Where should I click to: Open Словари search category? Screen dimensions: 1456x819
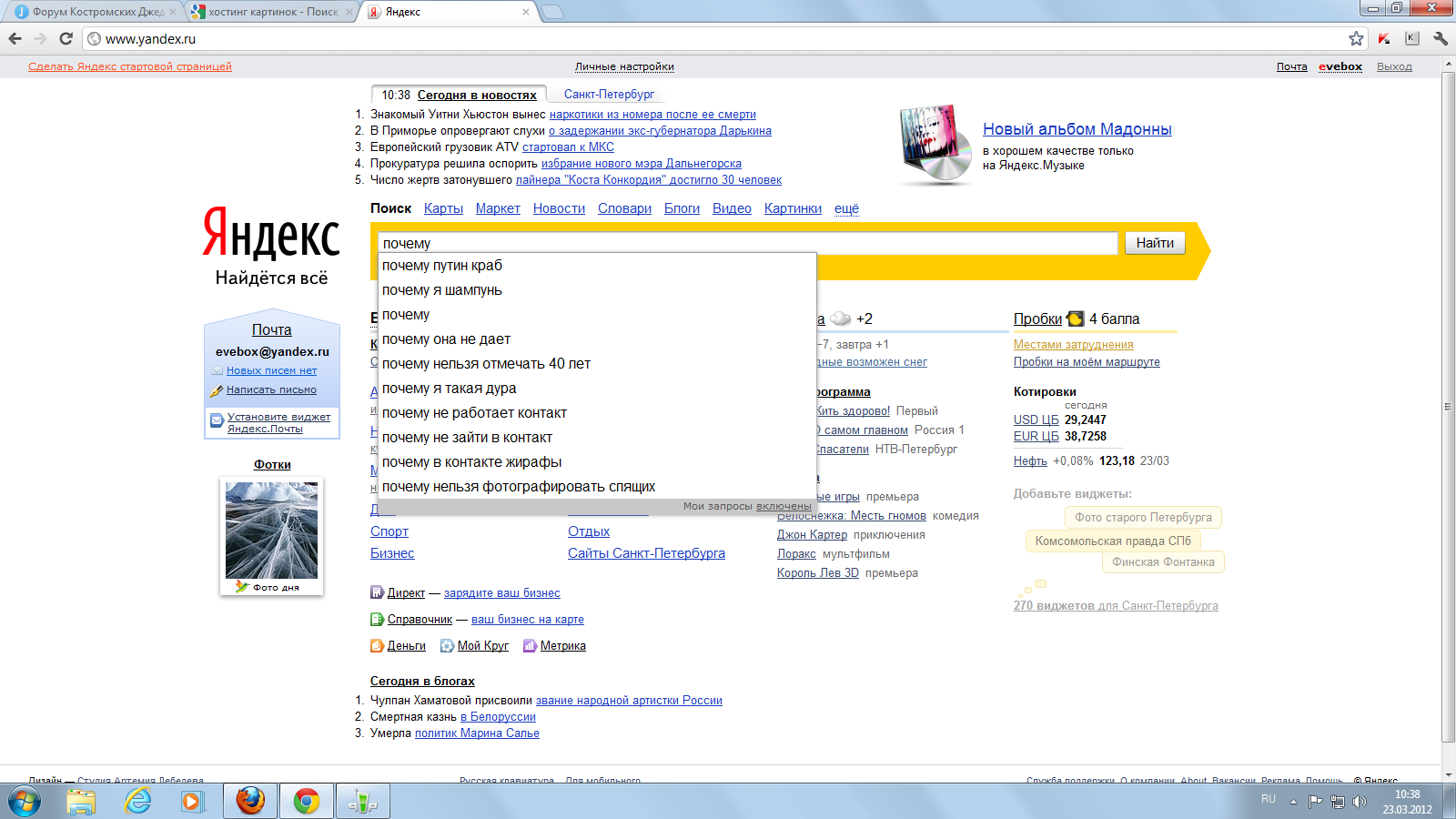[624, 208]
